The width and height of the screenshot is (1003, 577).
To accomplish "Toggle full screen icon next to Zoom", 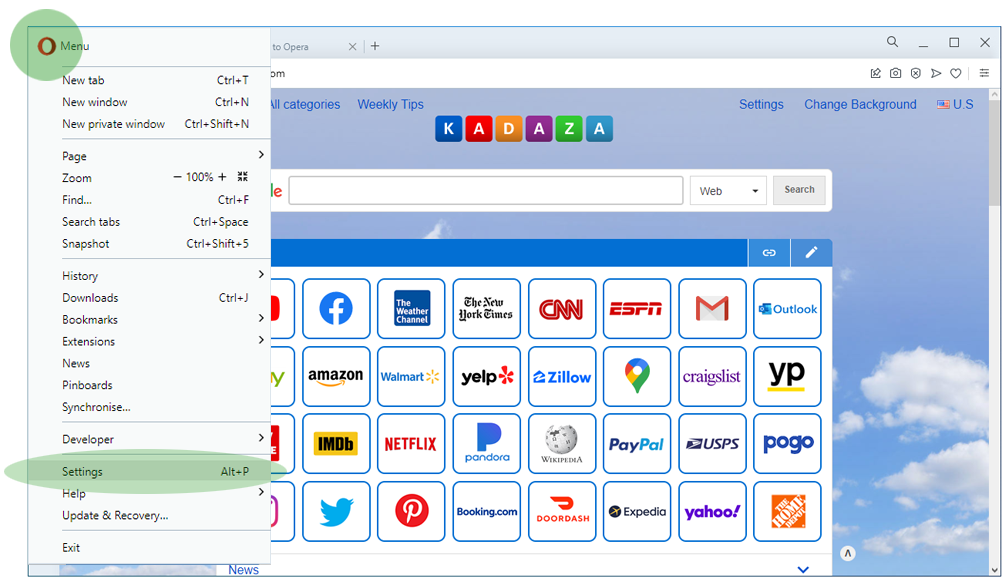I will click(x=242, y=177).
